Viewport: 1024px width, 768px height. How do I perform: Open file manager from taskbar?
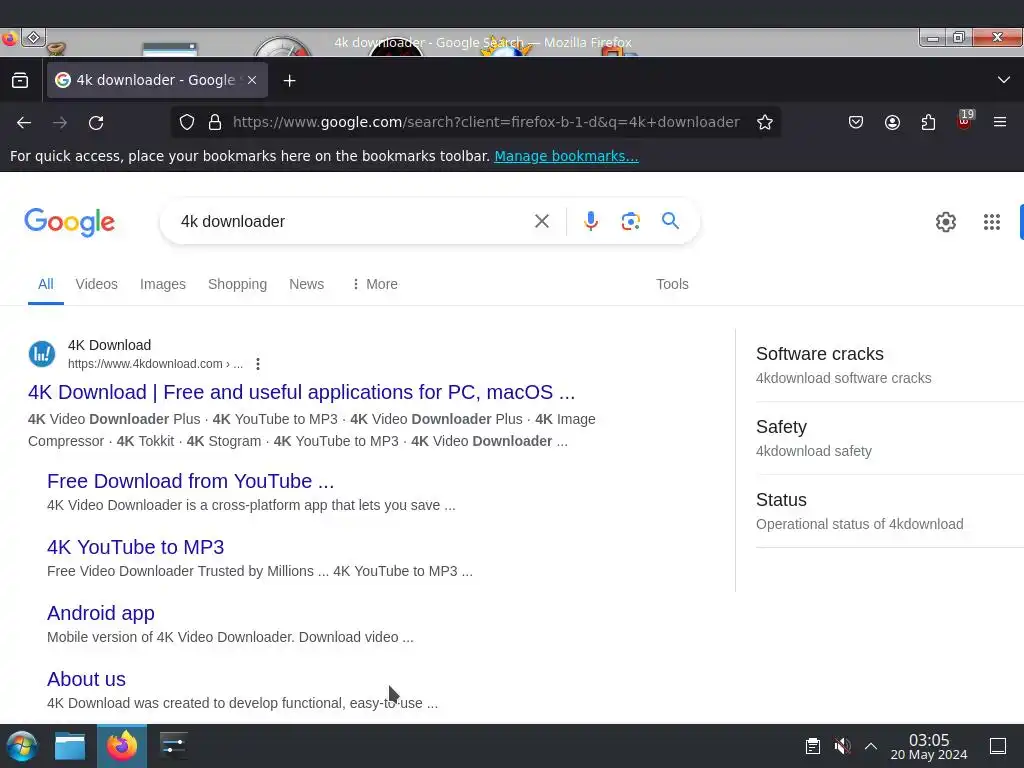70,746
